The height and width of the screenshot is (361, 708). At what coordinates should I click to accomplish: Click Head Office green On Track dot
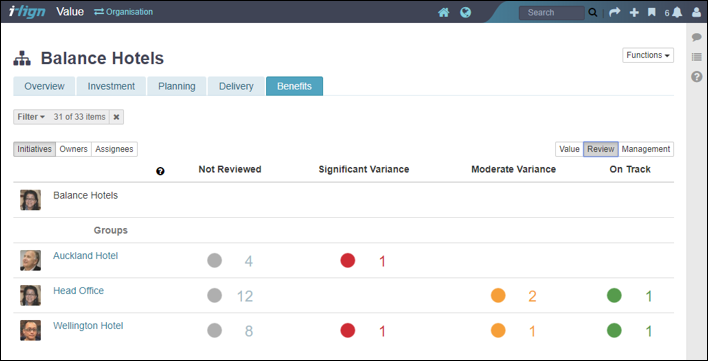pyautogui.click(x=614, y=296)
